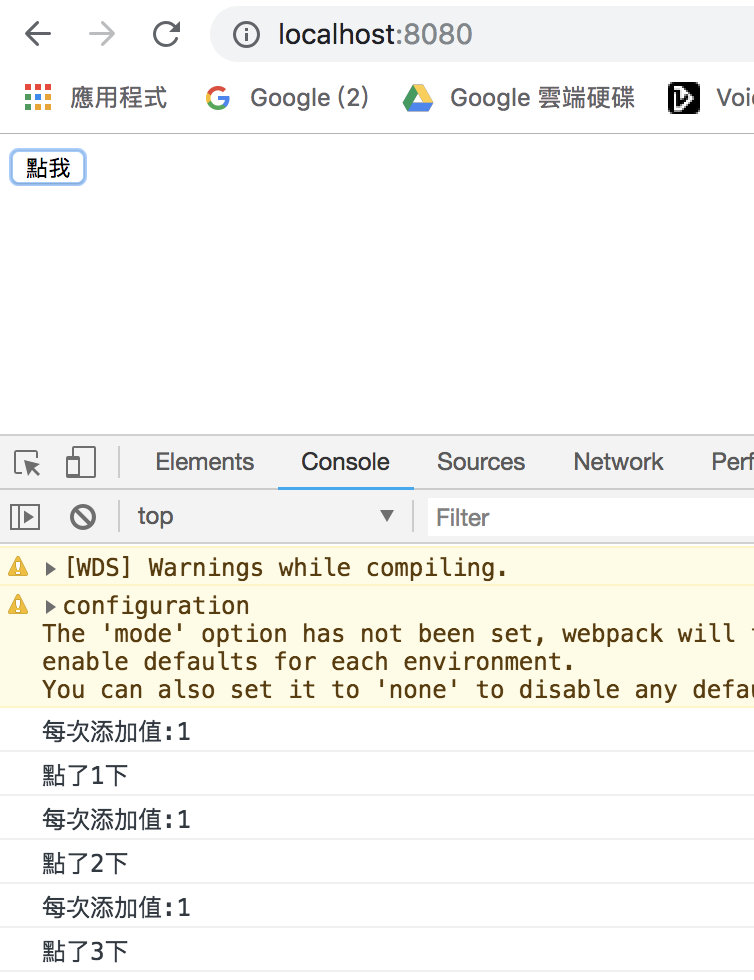Select the 每次添加值:1 line above 點了3下
This screenshot has width=754, height=980.
(377, 906)
